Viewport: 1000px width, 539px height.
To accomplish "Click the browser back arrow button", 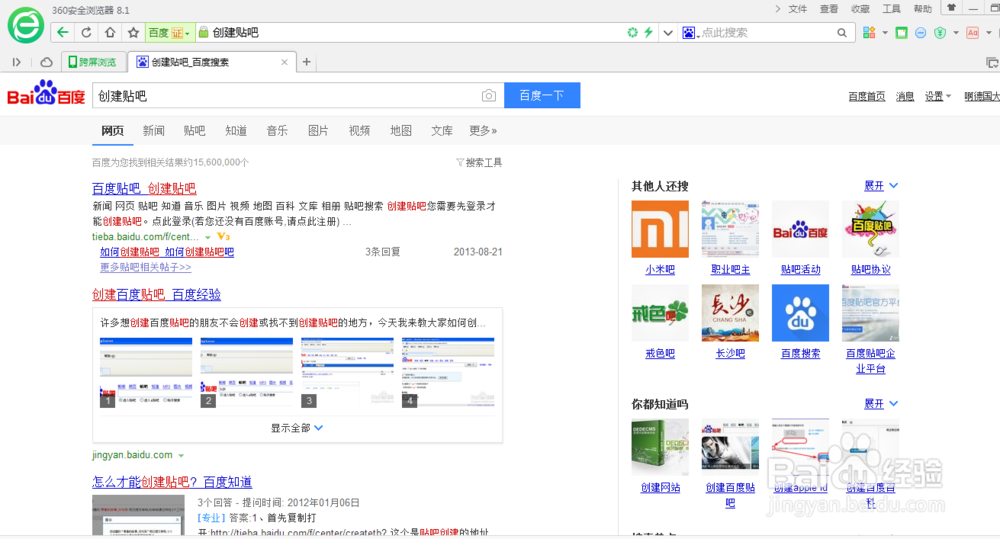I will coord(62,33).
